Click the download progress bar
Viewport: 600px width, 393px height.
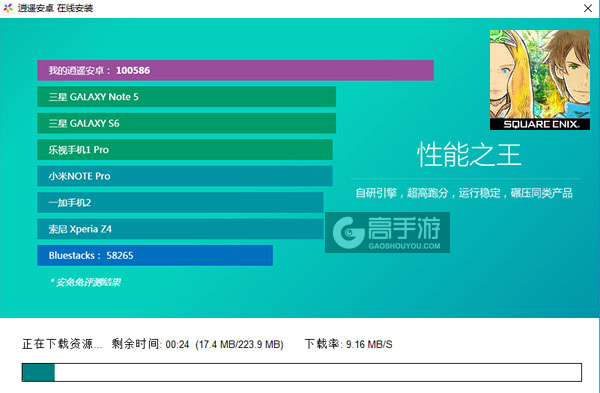(302, 372)
